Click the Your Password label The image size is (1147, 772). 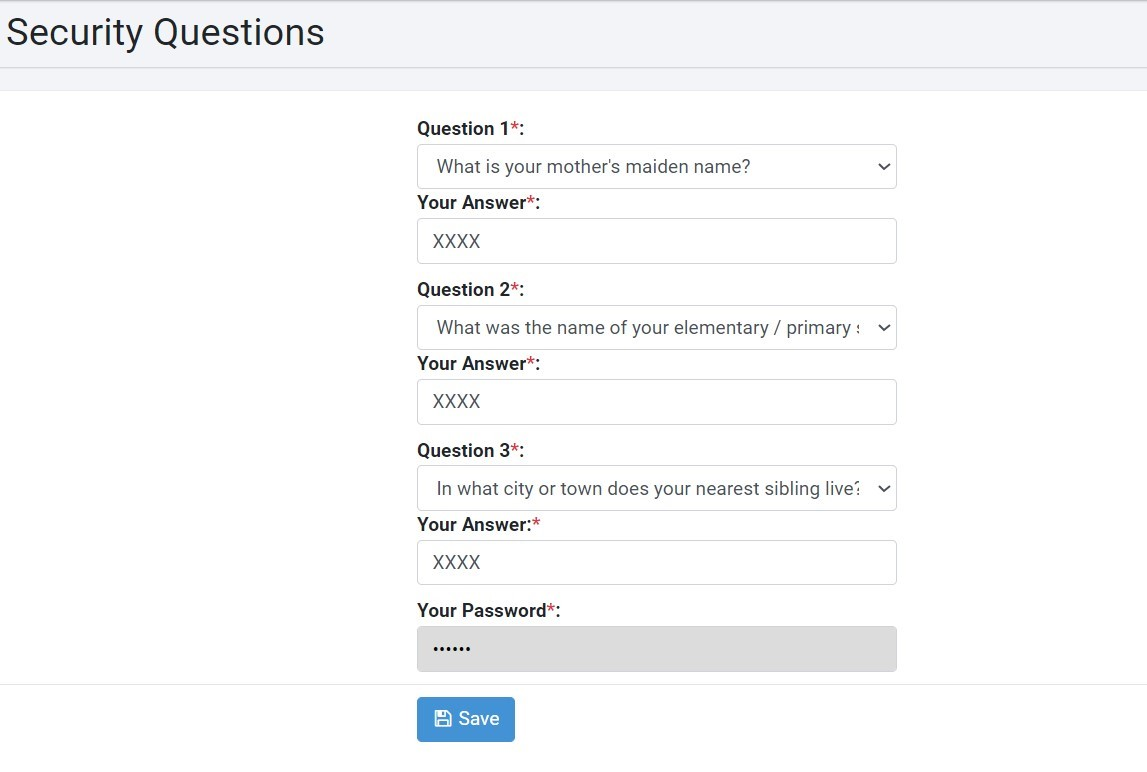point(489,610)
